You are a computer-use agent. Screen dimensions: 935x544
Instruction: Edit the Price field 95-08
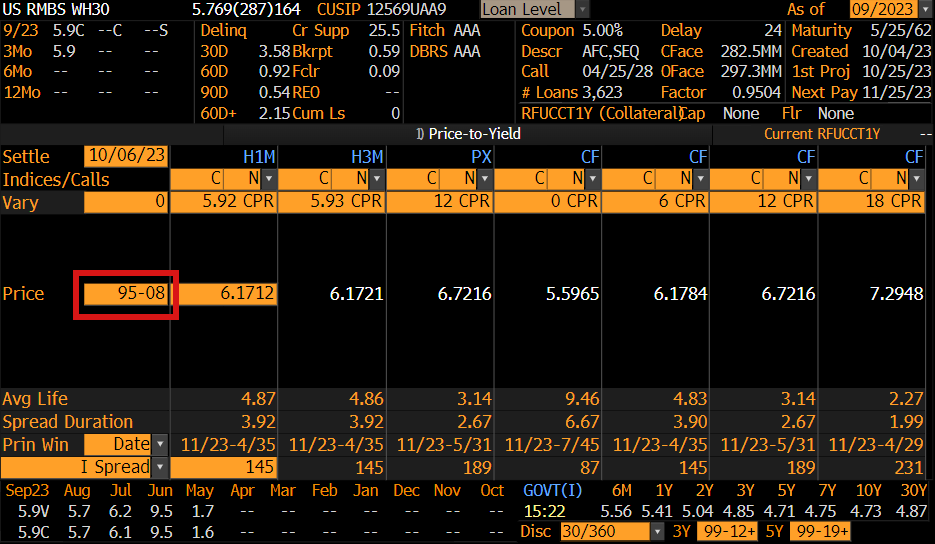pyautogui.click(x=126, y=293)
